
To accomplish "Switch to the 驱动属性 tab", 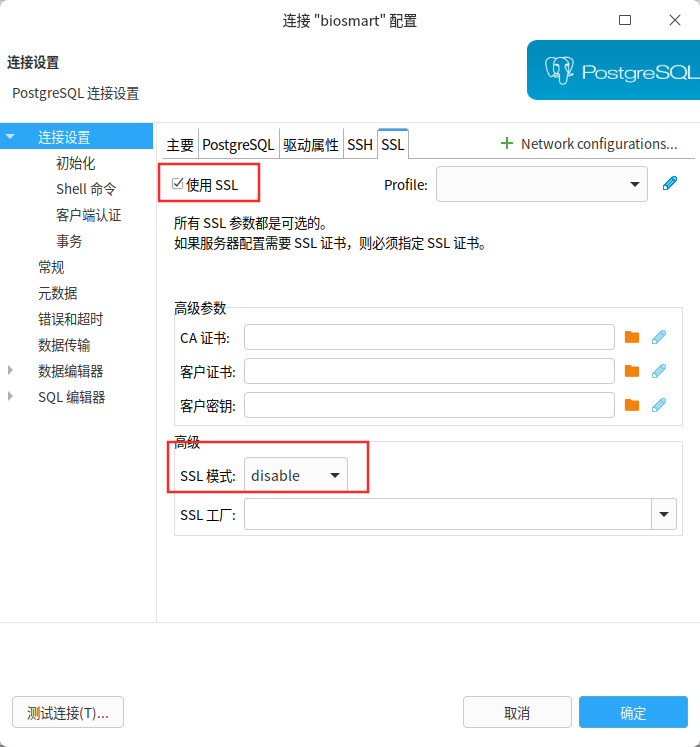I will point(310,145).
